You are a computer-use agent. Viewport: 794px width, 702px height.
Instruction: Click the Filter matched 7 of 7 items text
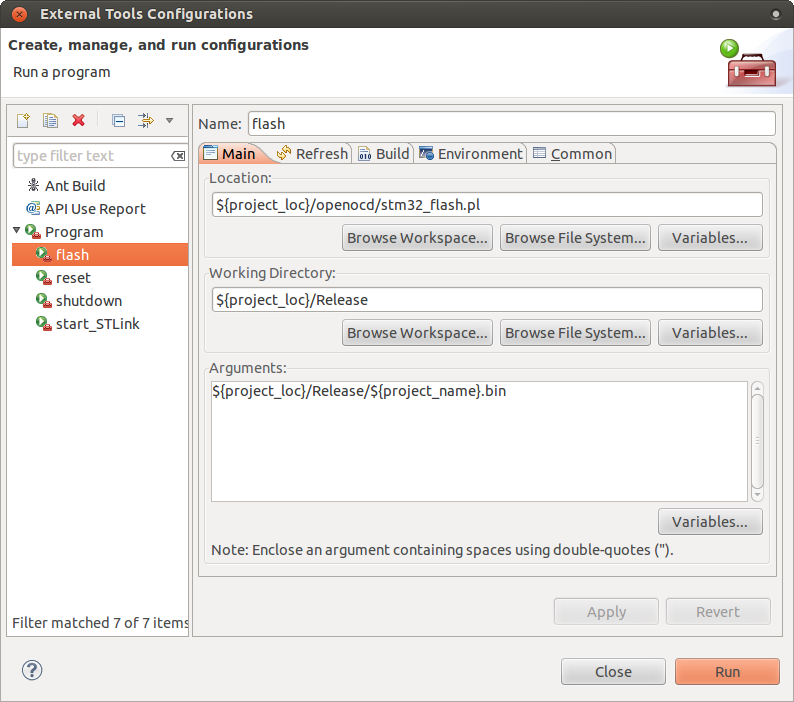[x=100, y=622]
